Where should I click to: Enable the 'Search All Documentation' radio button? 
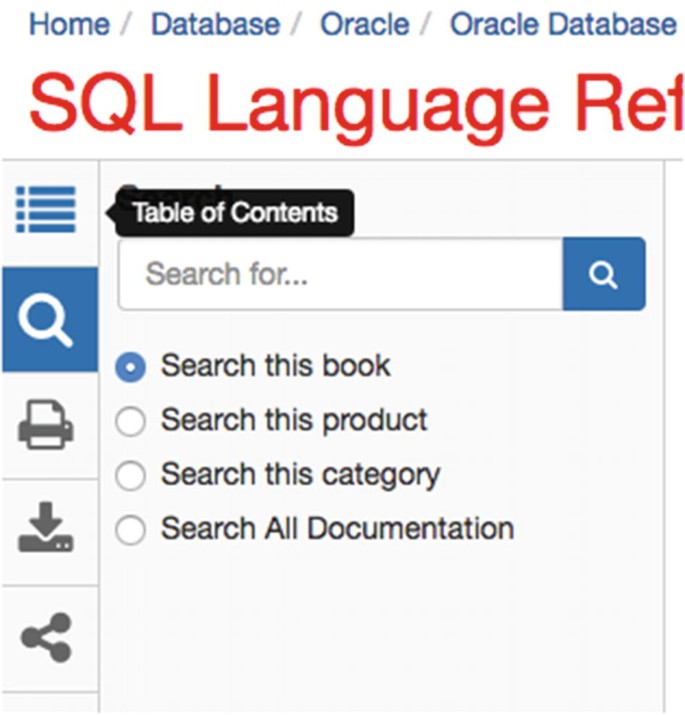130,530
